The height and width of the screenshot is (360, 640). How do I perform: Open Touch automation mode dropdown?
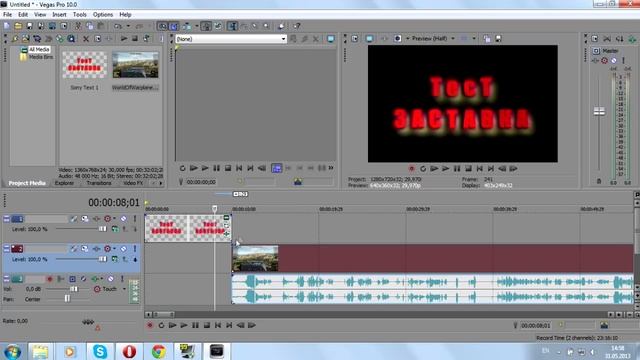click(124, 289)
